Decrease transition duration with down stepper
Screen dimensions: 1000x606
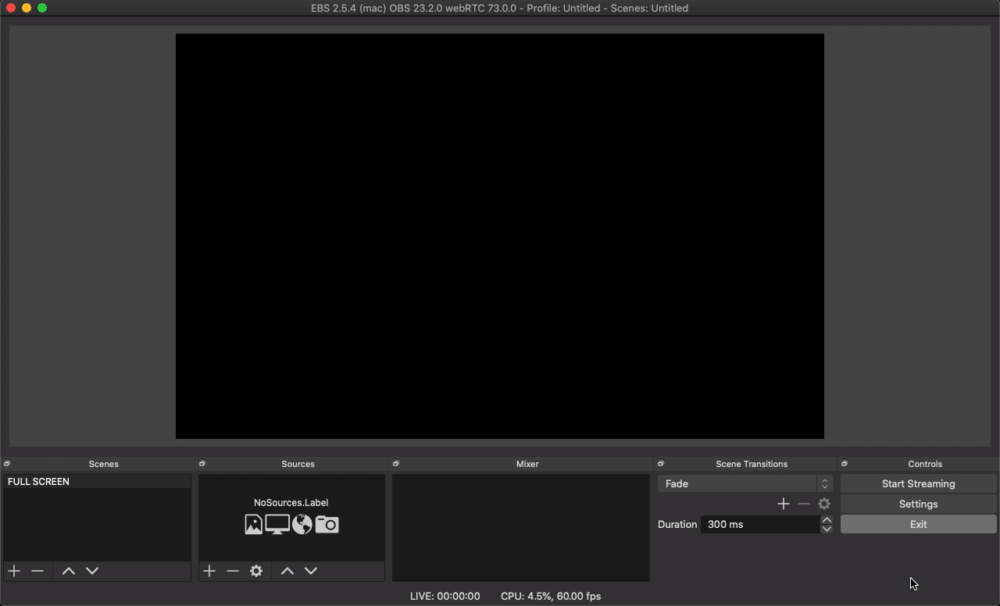pos(827,529)
